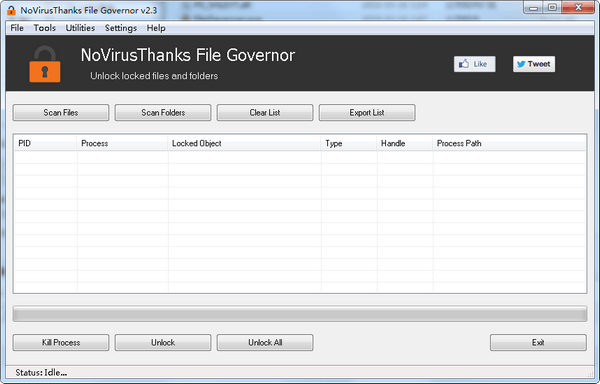The height and width of the screenshot is (384, 600).
Task: Open the Tools menu
Action: [44, 28]
